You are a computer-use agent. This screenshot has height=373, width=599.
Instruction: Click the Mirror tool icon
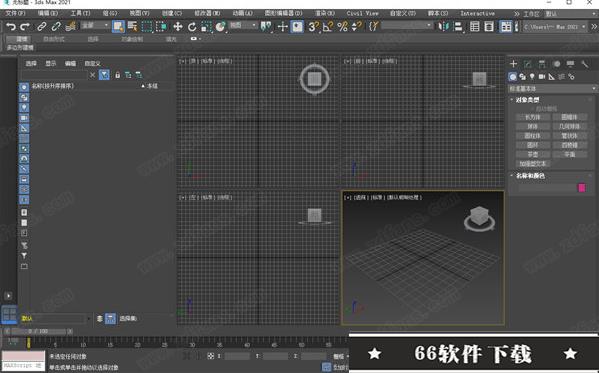[x=444, y=26]
